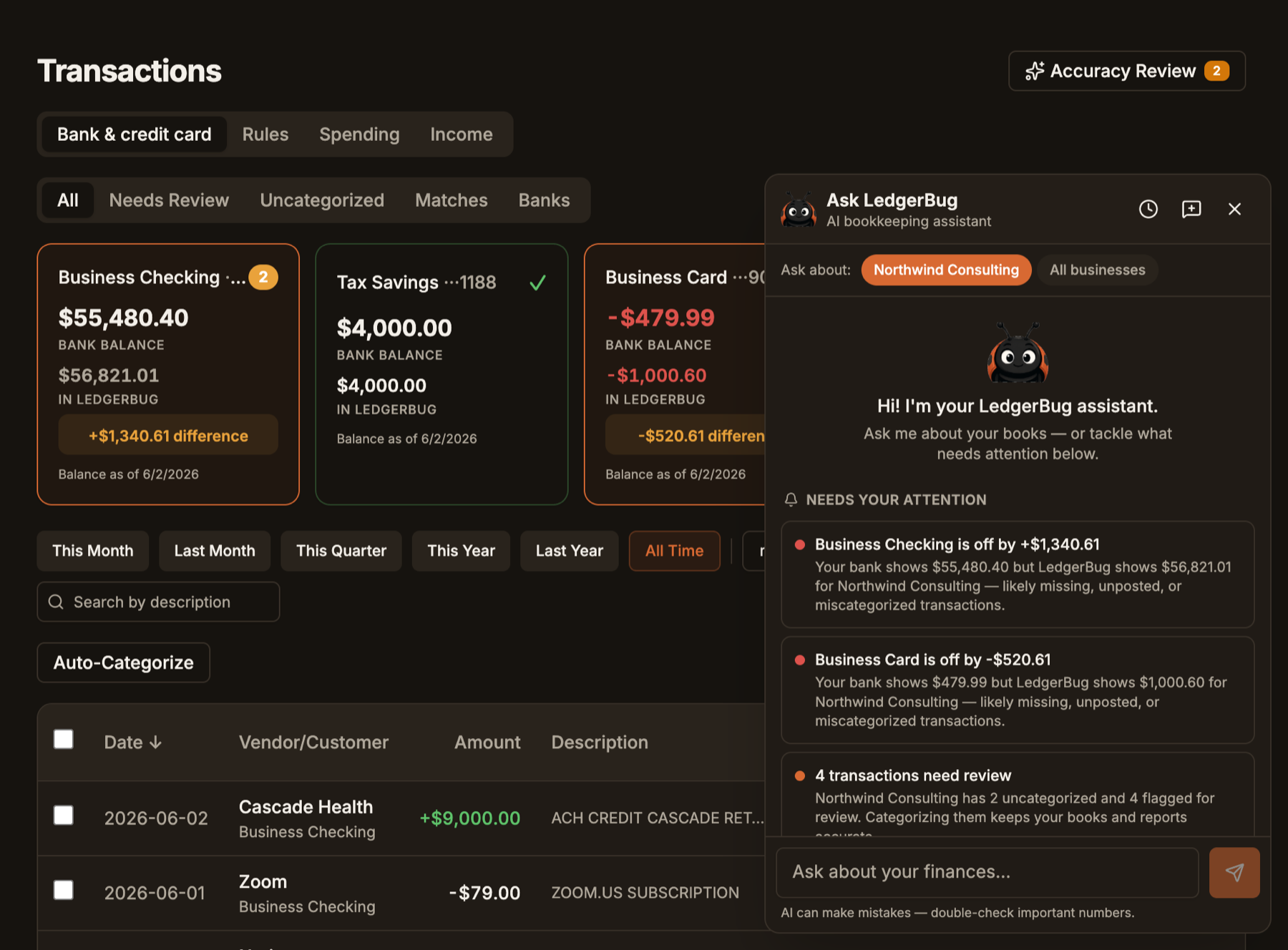Screen dimensions: 1288x950
Task: Click the bell icon beside Needs Your Attention
Action: [791, 500]
